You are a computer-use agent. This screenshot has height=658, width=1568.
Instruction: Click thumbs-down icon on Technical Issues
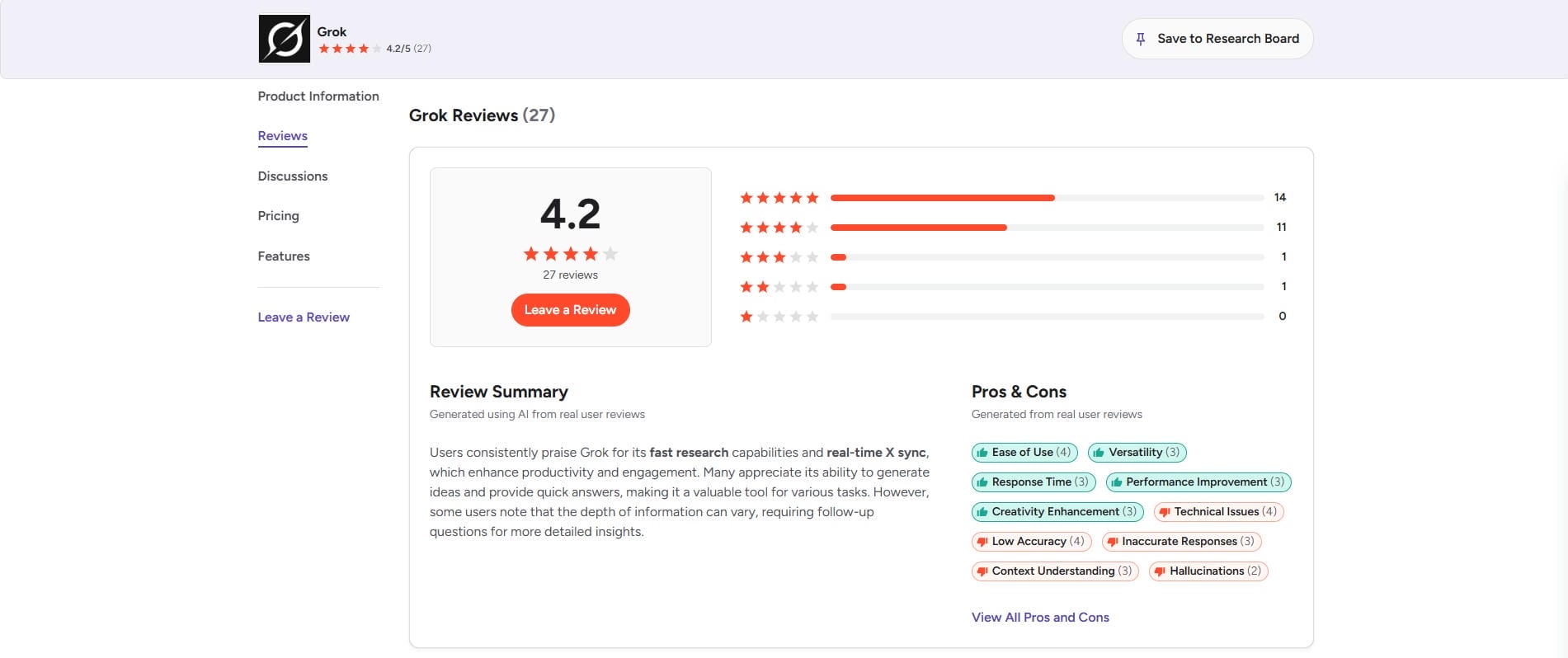1165,513
